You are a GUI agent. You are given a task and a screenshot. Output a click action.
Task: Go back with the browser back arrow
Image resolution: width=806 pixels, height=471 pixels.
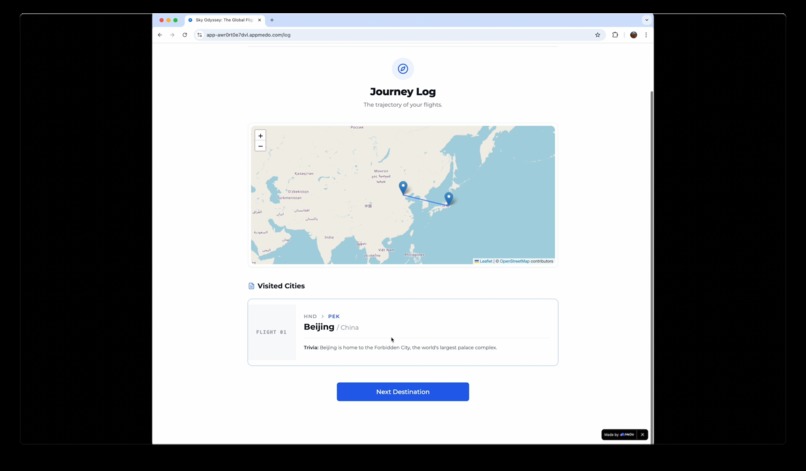point(160,35)
